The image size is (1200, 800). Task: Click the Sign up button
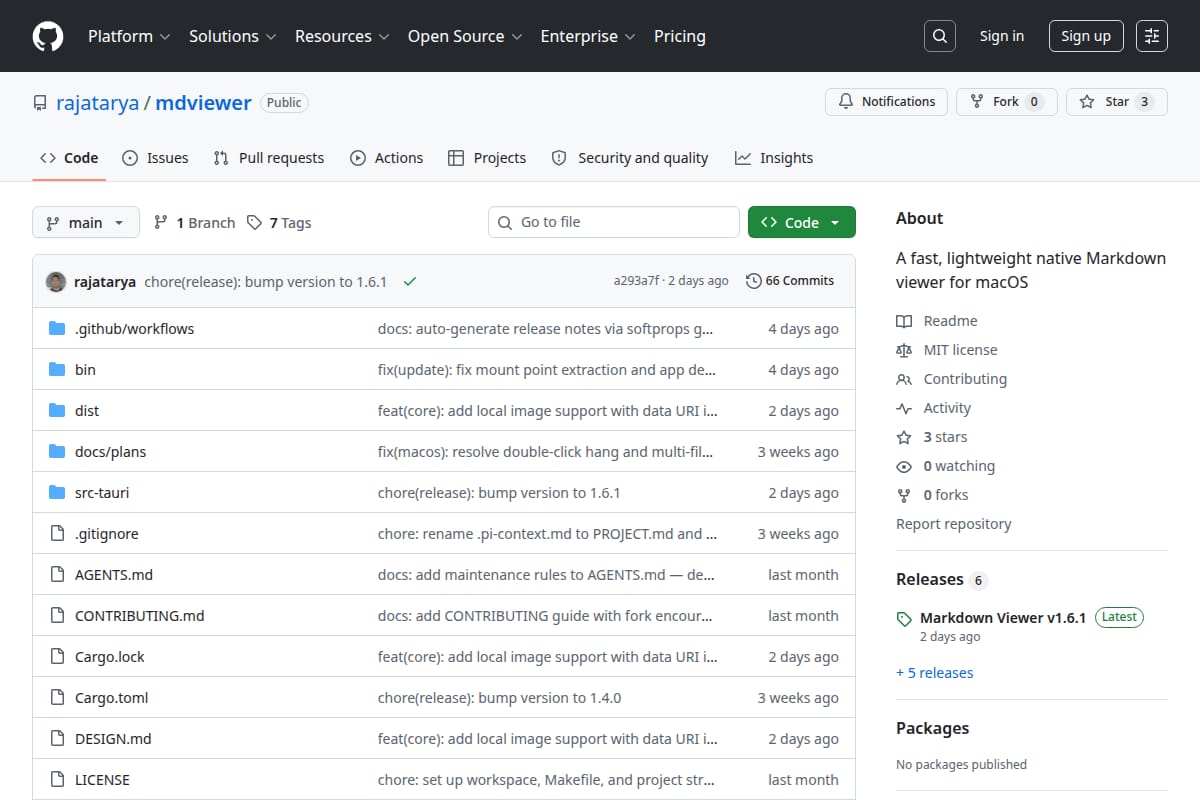coord(1086,36)
